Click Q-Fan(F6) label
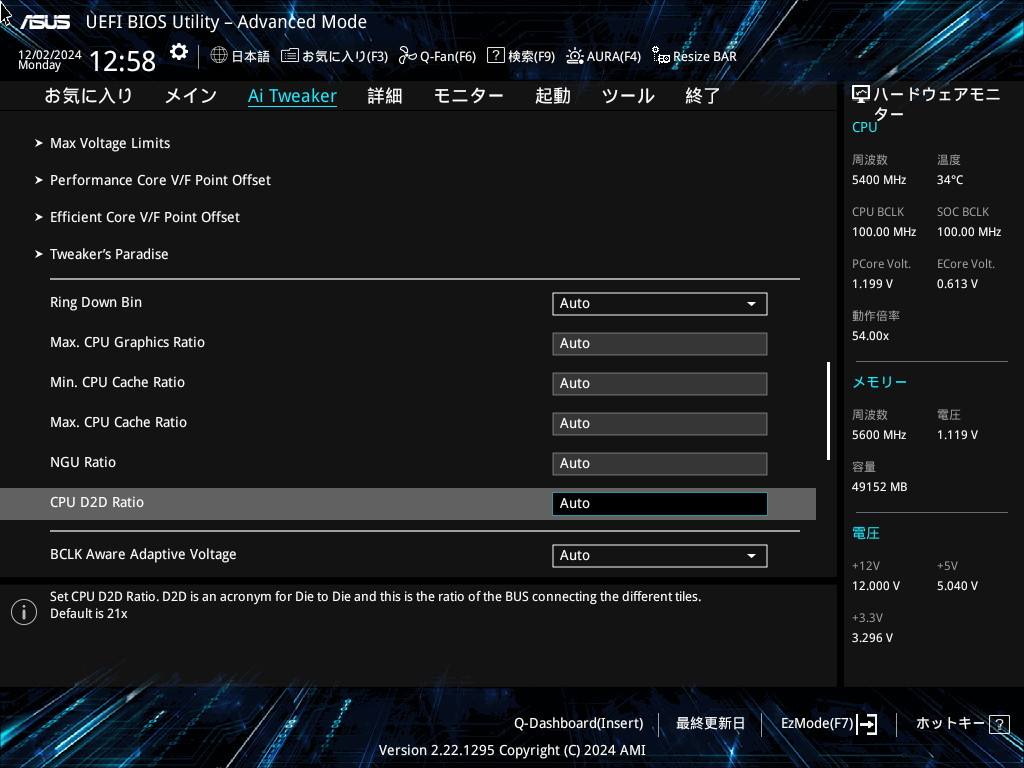This screenshot has width=1024, height=768. click(x=448, y=57)
